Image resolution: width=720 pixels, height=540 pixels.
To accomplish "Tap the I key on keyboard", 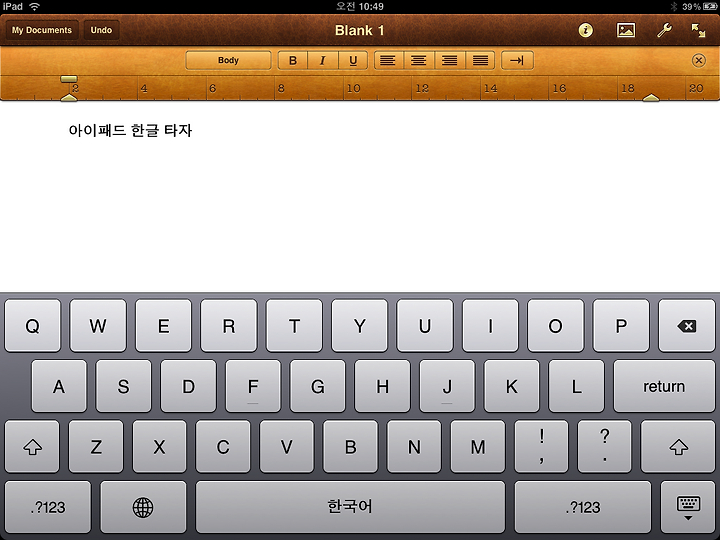I will coord(490,326).
